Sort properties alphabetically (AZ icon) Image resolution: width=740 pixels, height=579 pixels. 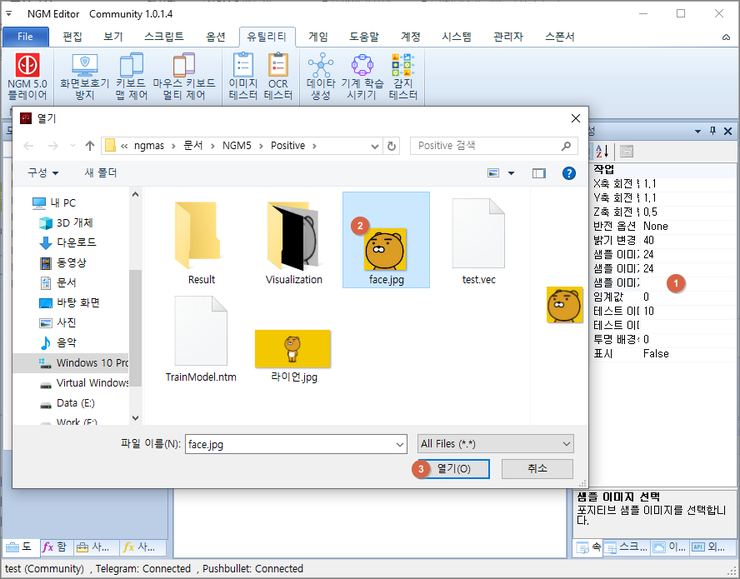click(602, 151)
